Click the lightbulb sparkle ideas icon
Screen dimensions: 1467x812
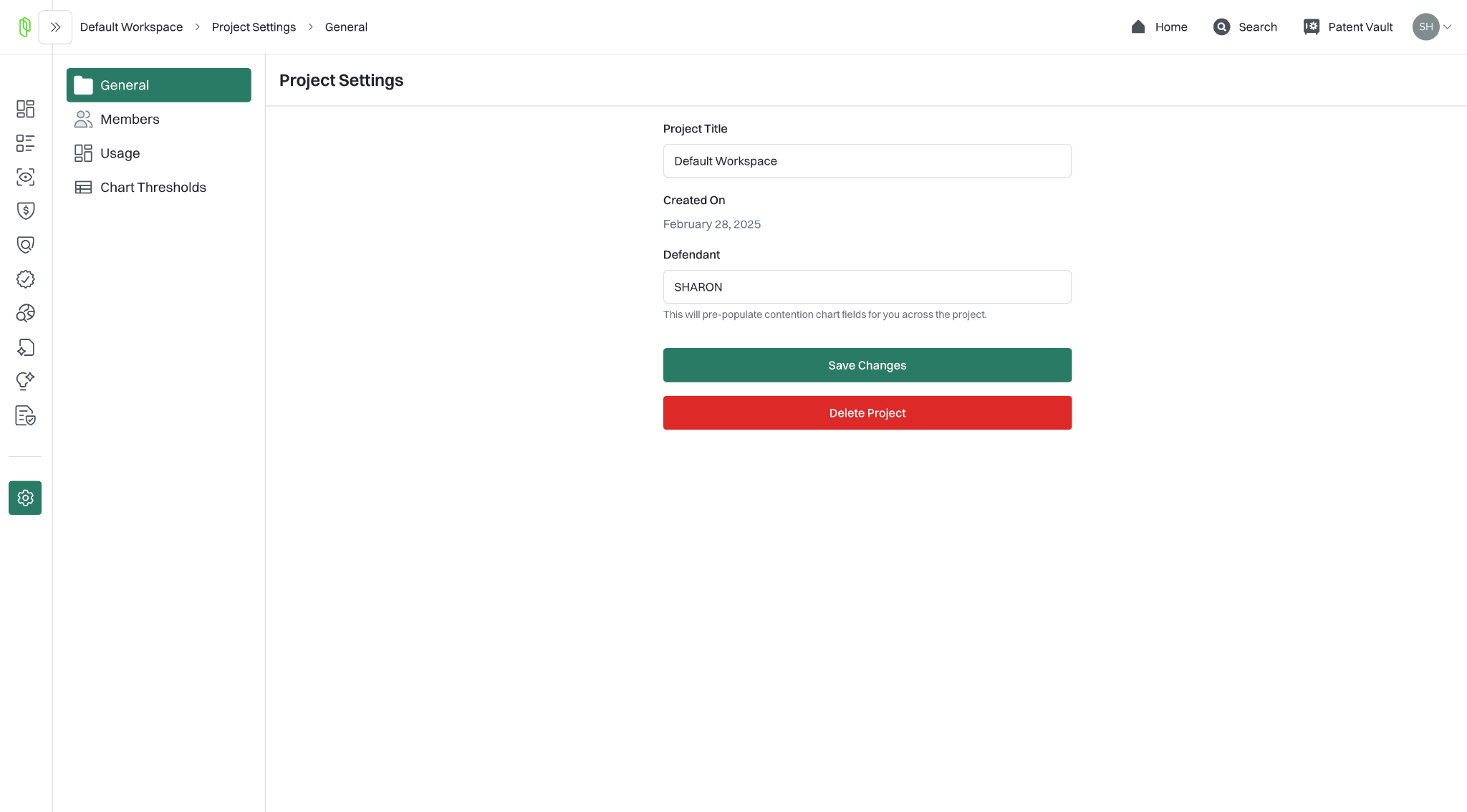(25, 381)
